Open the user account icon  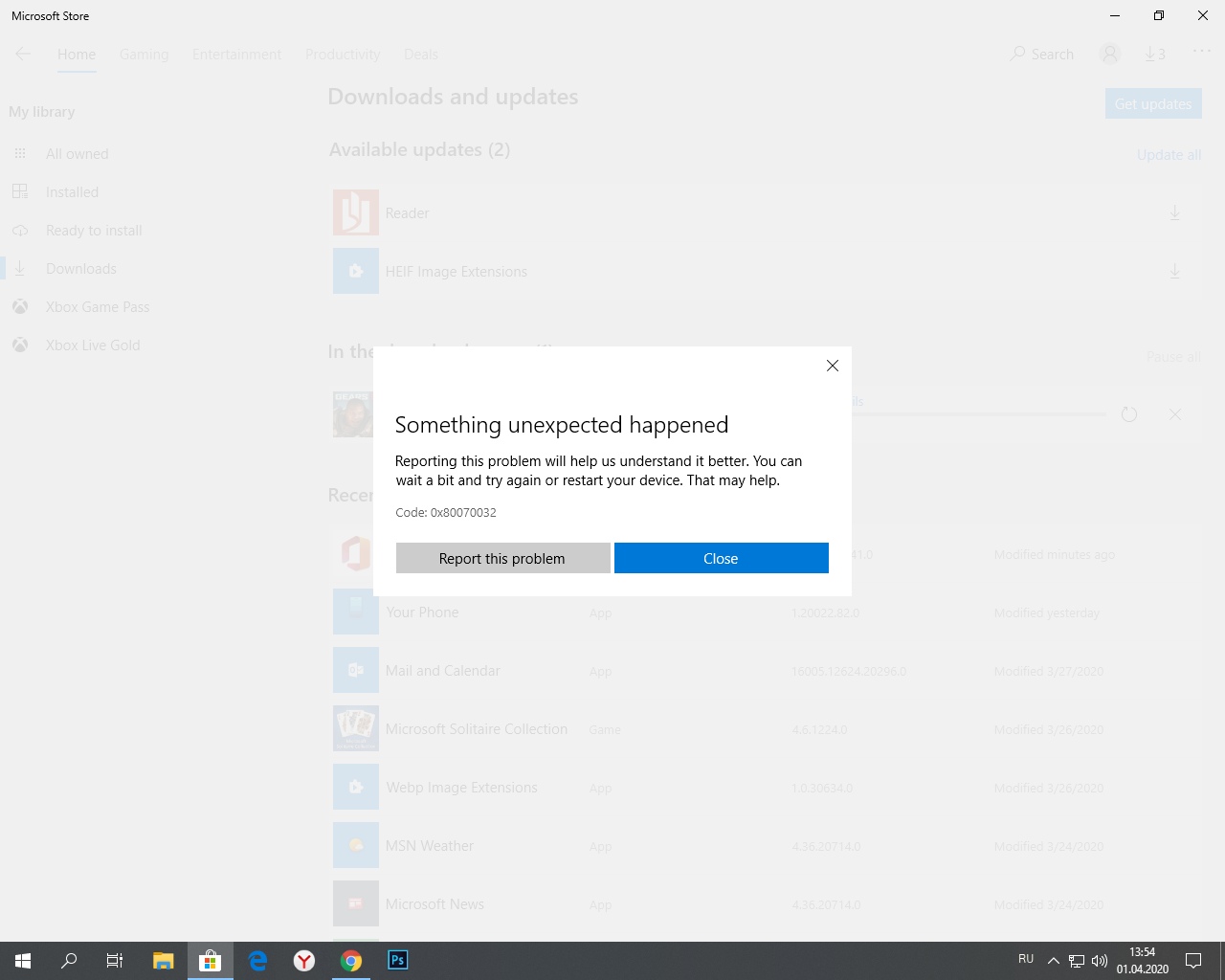point(1110,55)
